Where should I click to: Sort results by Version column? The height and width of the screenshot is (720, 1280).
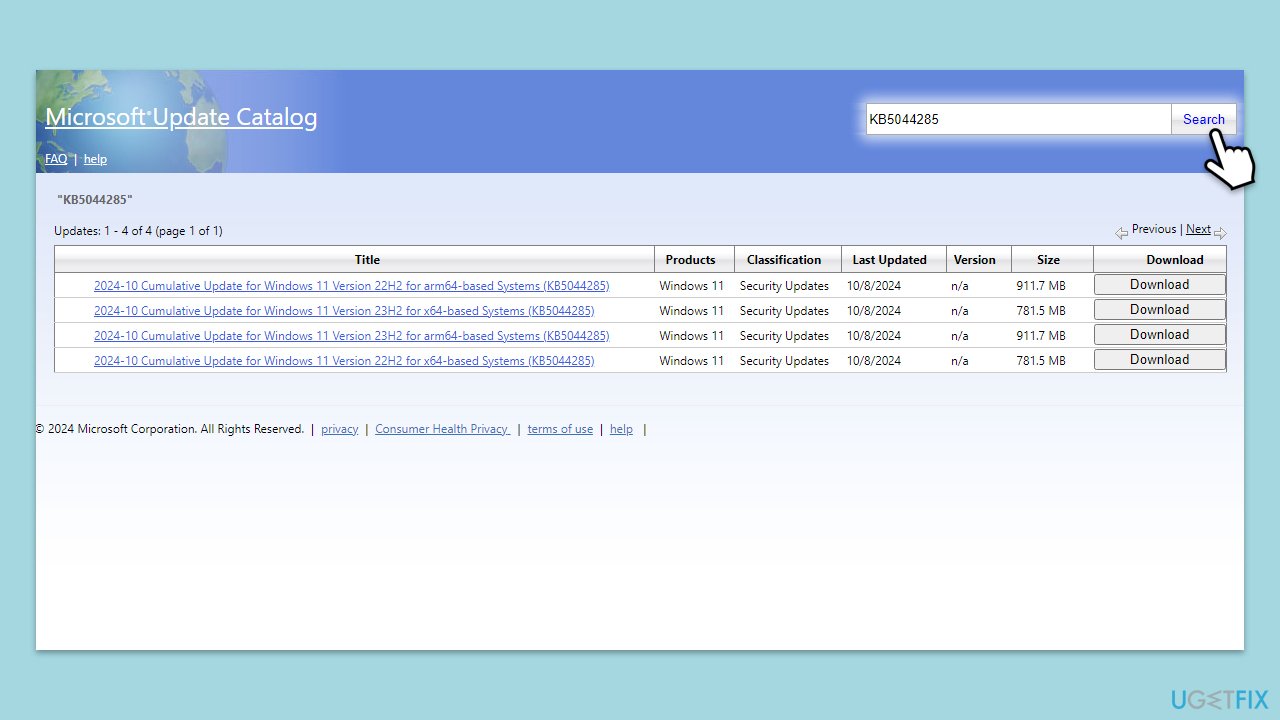(x=974, y=260)
